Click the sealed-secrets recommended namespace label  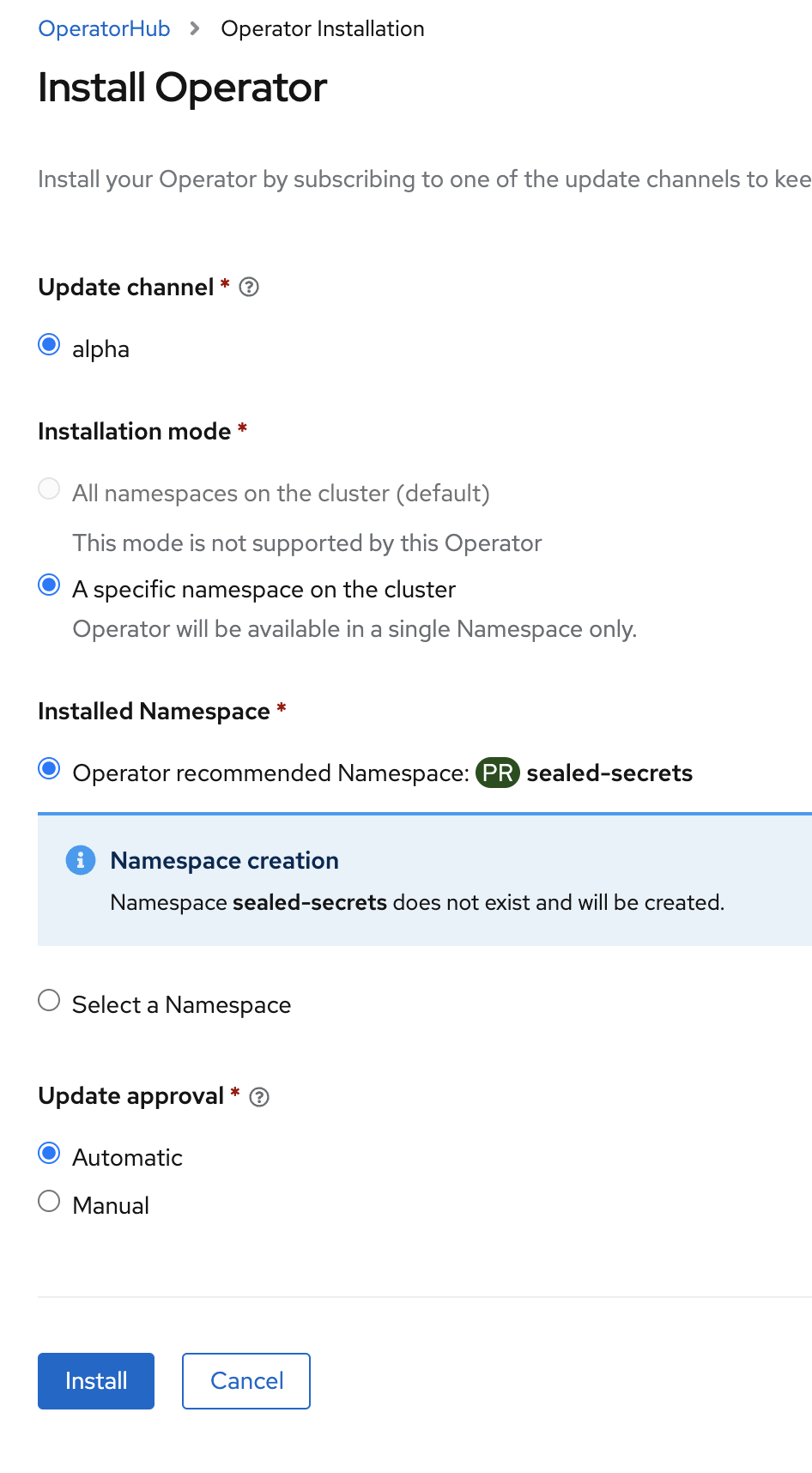tap(609, 773)
